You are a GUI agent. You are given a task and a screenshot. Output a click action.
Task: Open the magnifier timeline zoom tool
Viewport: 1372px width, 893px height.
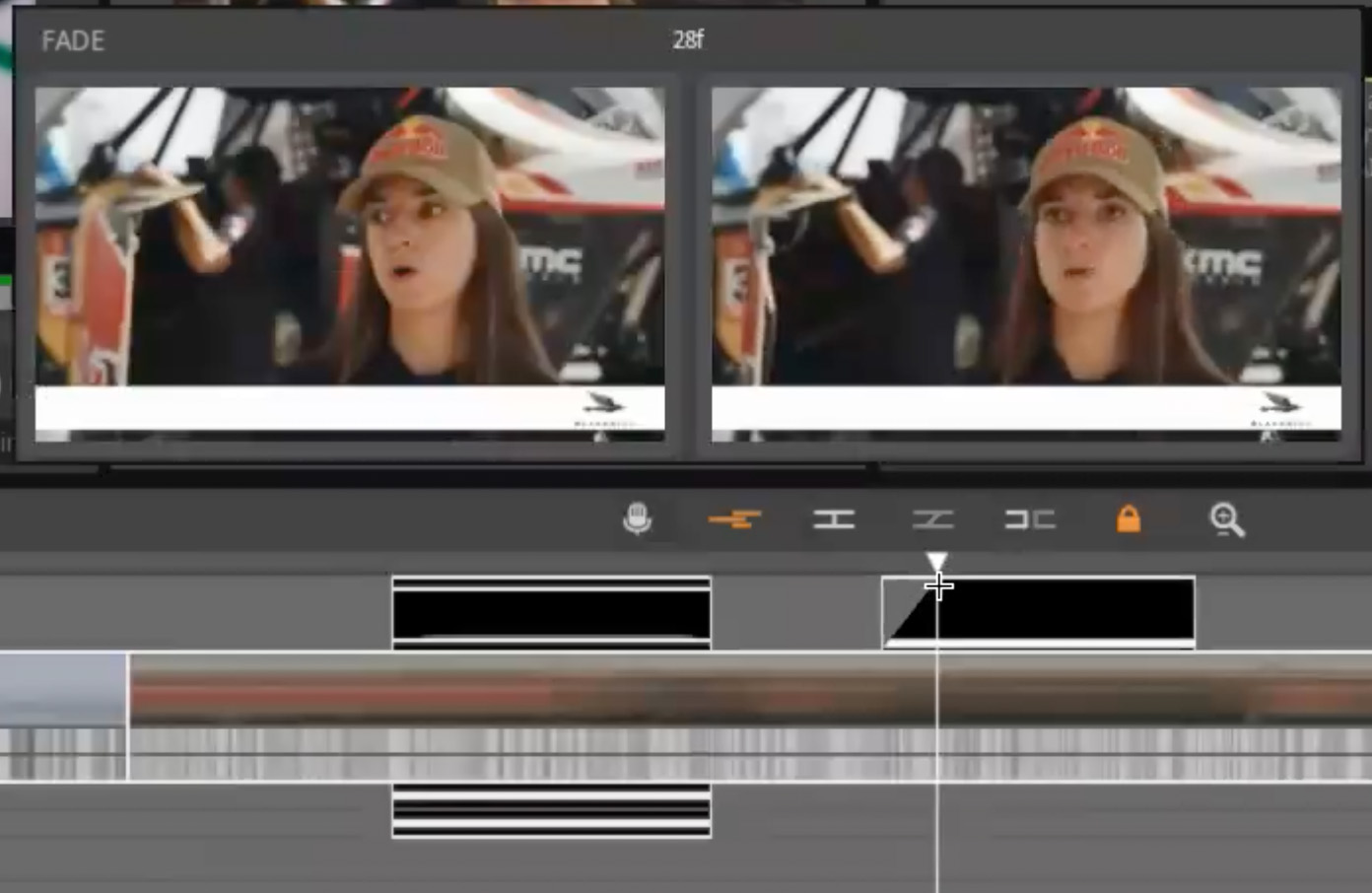(x=1227, y=519)
